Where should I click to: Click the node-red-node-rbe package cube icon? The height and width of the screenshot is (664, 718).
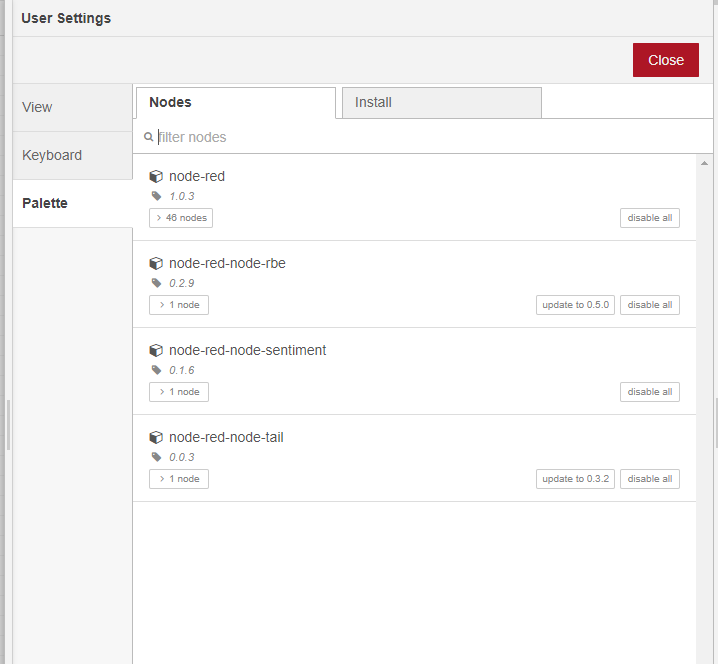tap(156, 264)
